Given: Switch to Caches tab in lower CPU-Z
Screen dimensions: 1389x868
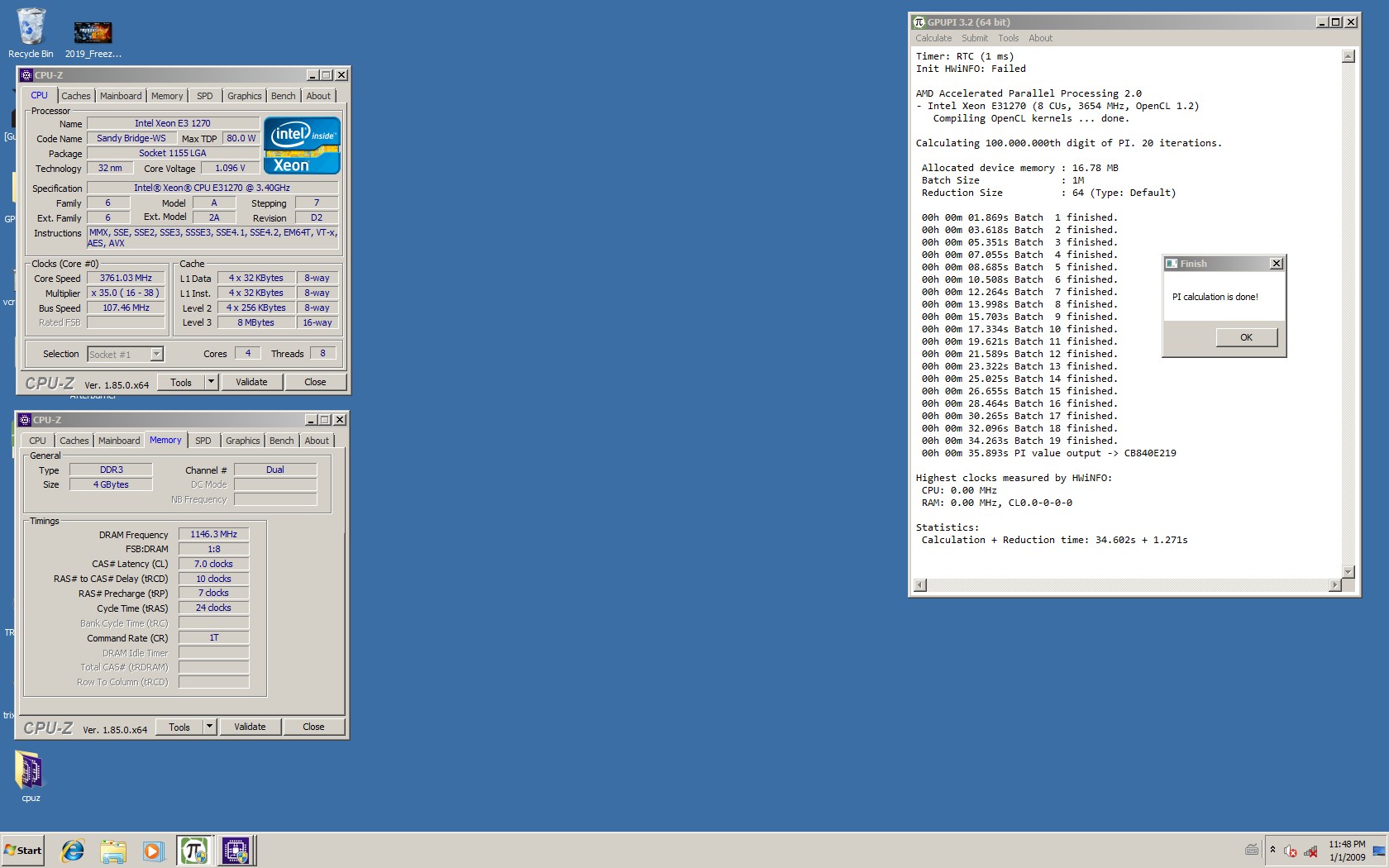Looking at the screenshot, I should click(x=74, y=441).
